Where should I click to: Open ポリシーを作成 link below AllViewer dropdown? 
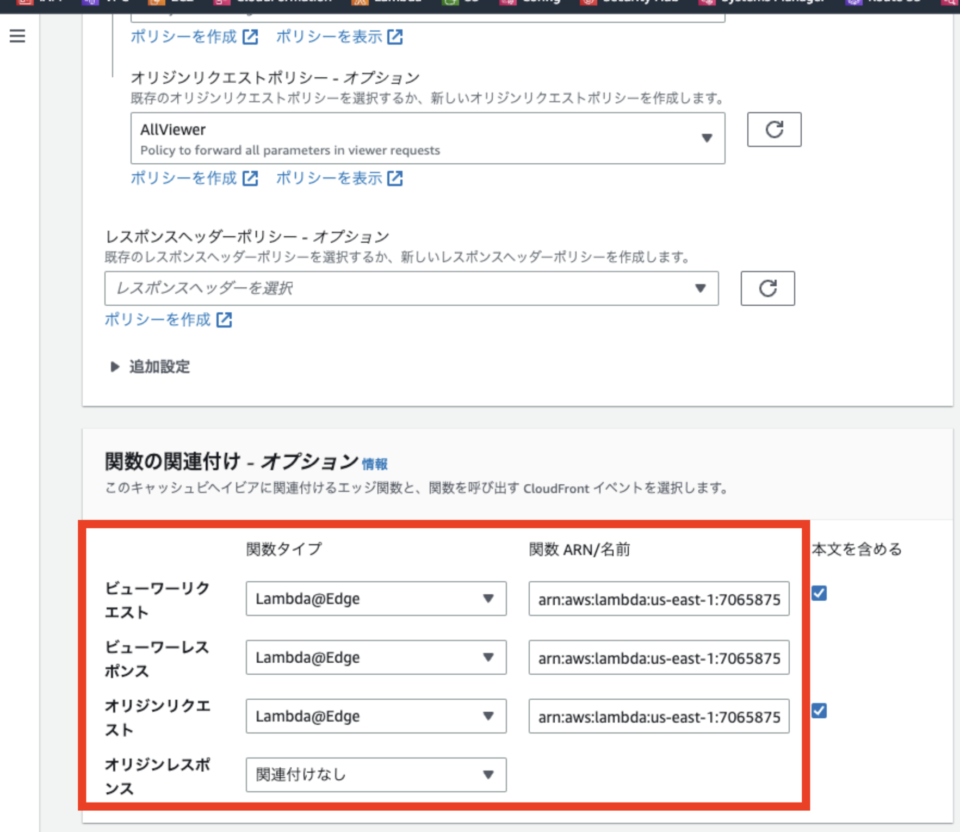(194, 178)
